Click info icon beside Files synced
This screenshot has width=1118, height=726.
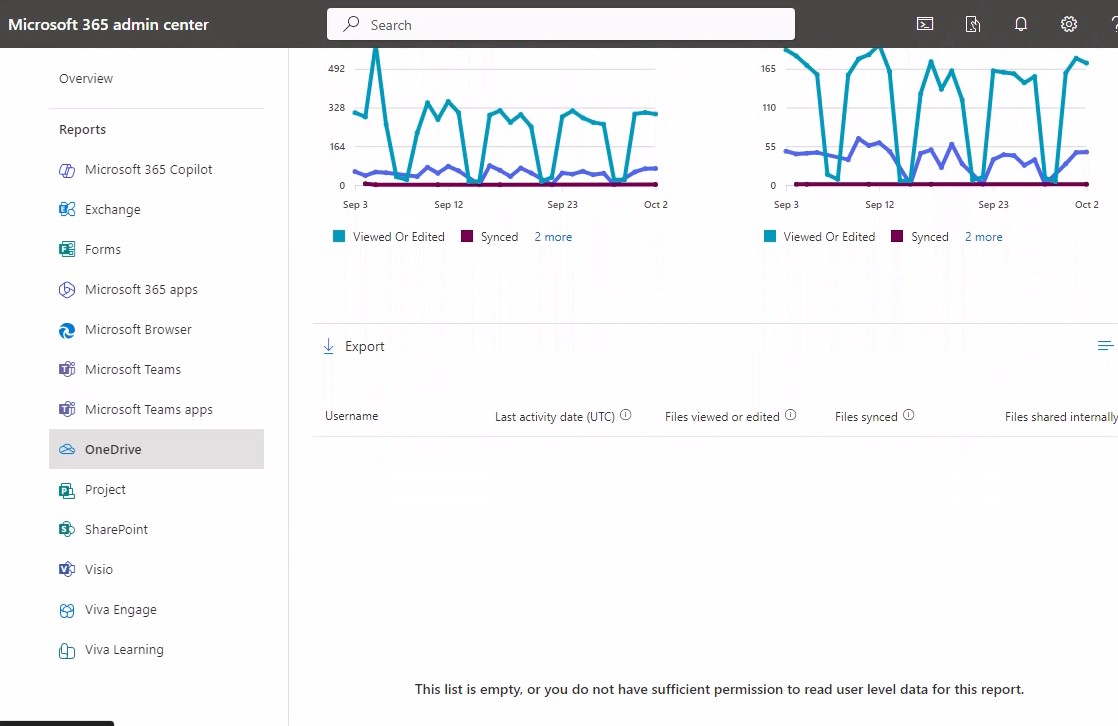click(x=908, y=415)
